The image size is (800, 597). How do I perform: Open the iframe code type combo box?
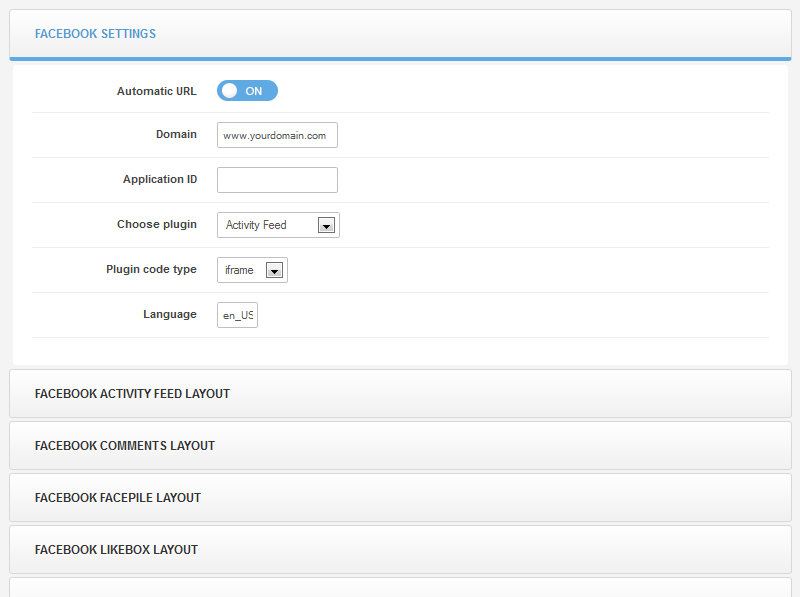[243, 270]
